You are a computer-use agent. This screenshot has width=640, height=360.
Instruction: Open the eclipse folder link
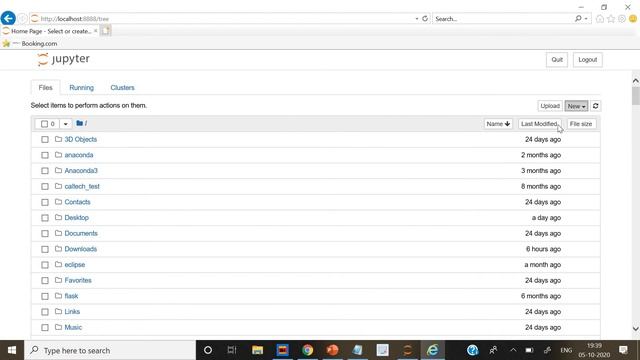tap(75, 264)
